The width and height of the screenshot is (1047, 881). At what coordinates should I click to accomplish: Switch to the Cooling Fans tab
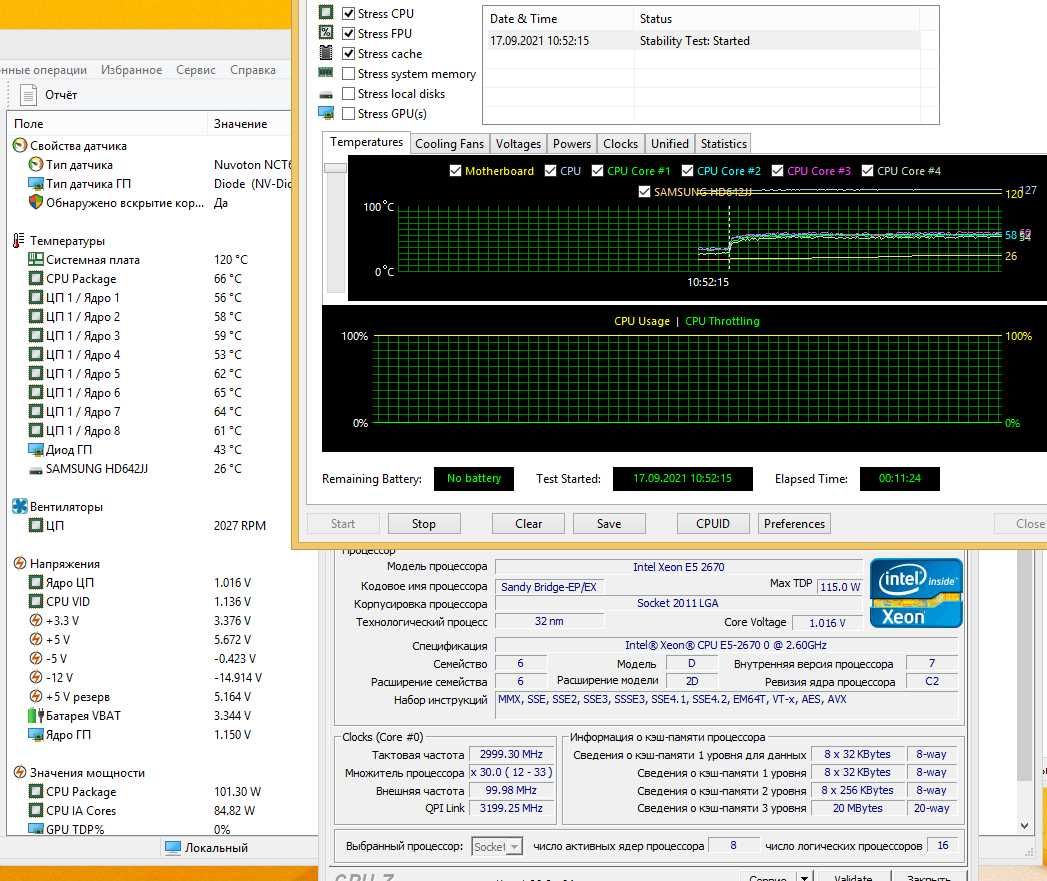point(449,143)
